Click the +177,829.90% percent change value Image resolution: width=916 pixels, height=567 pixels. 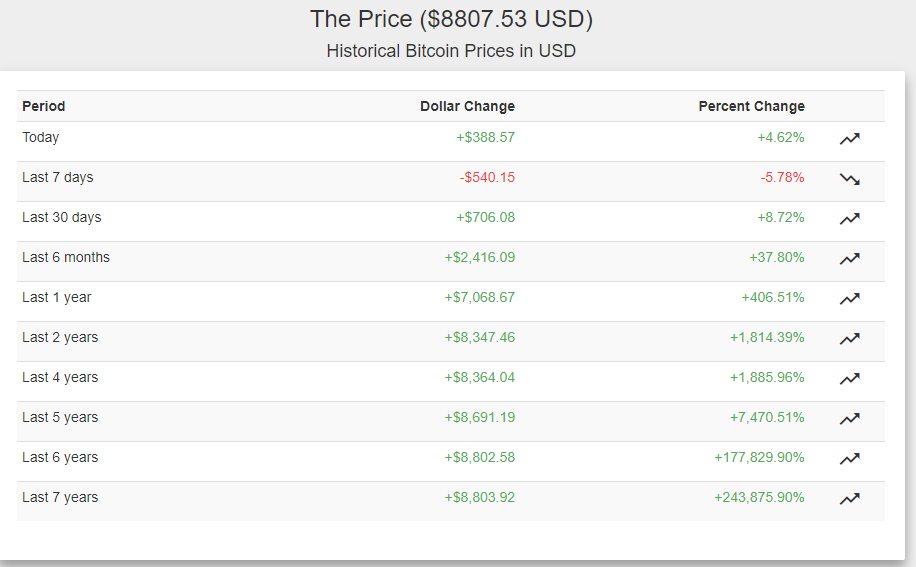click(759, 457)
